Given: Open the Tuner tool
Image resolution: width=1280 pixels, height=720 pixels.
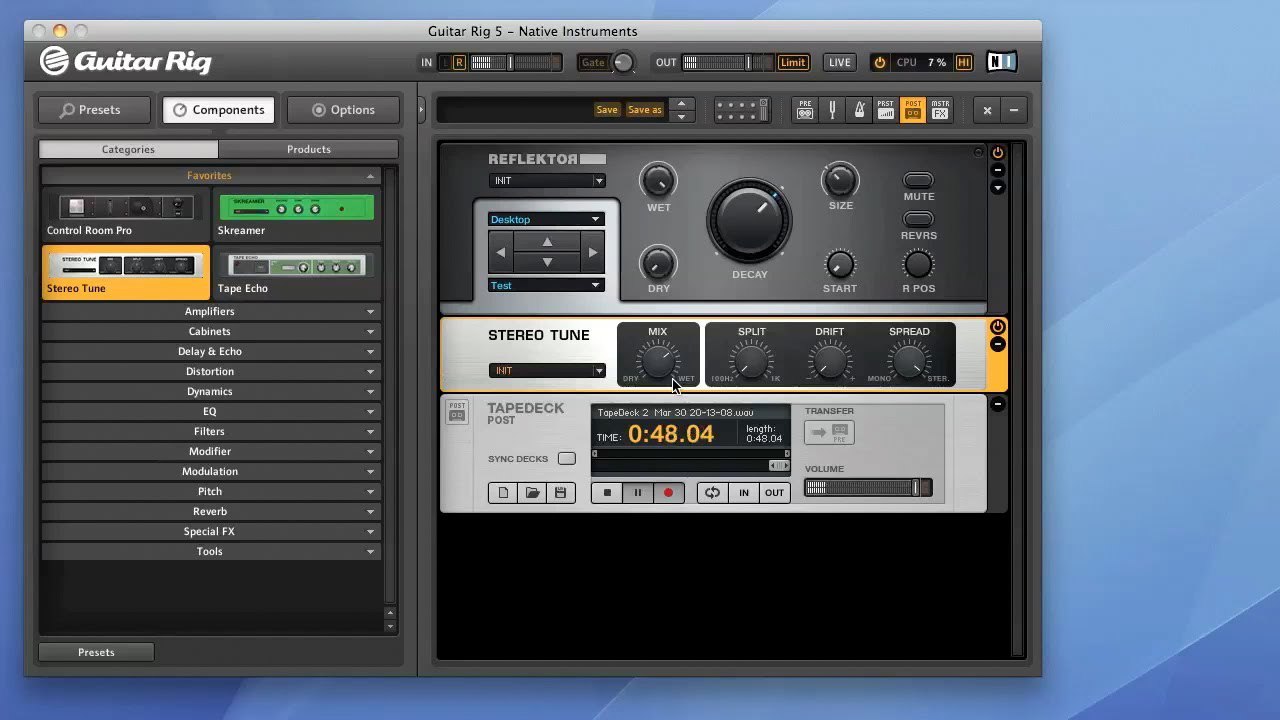Looking at the screenshot, I should pyautogui.click(x=832, y=110).
